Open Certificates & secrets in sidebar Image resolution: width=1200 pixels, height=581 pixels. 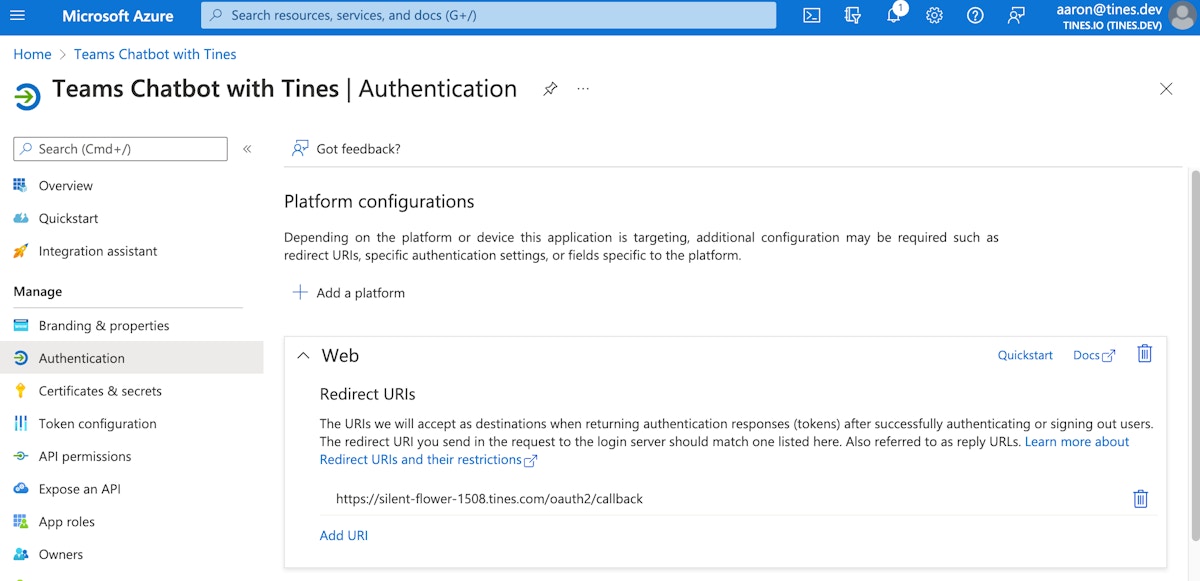[100, 391]
